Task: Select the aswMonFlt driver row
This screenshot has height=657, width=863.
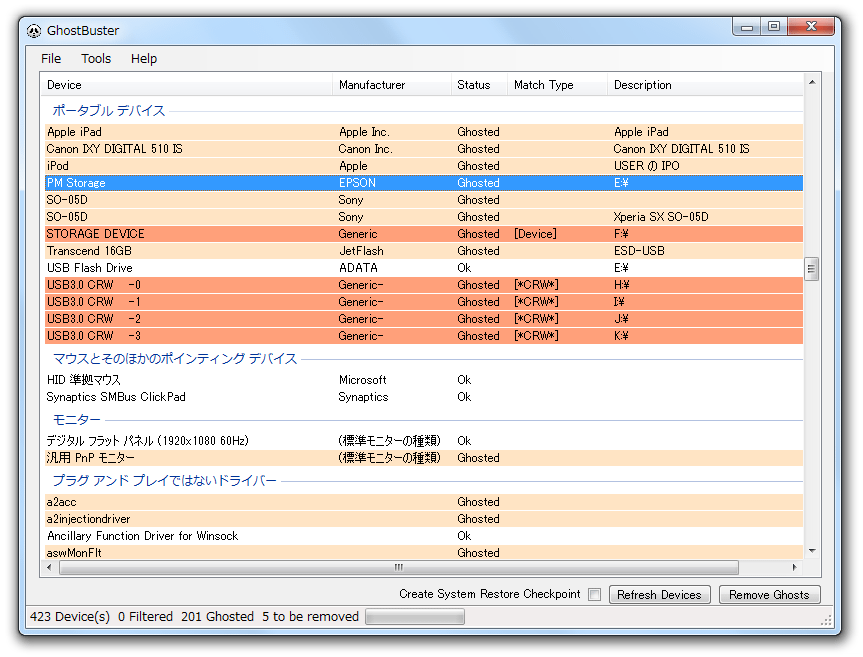Action: [423, 553]
